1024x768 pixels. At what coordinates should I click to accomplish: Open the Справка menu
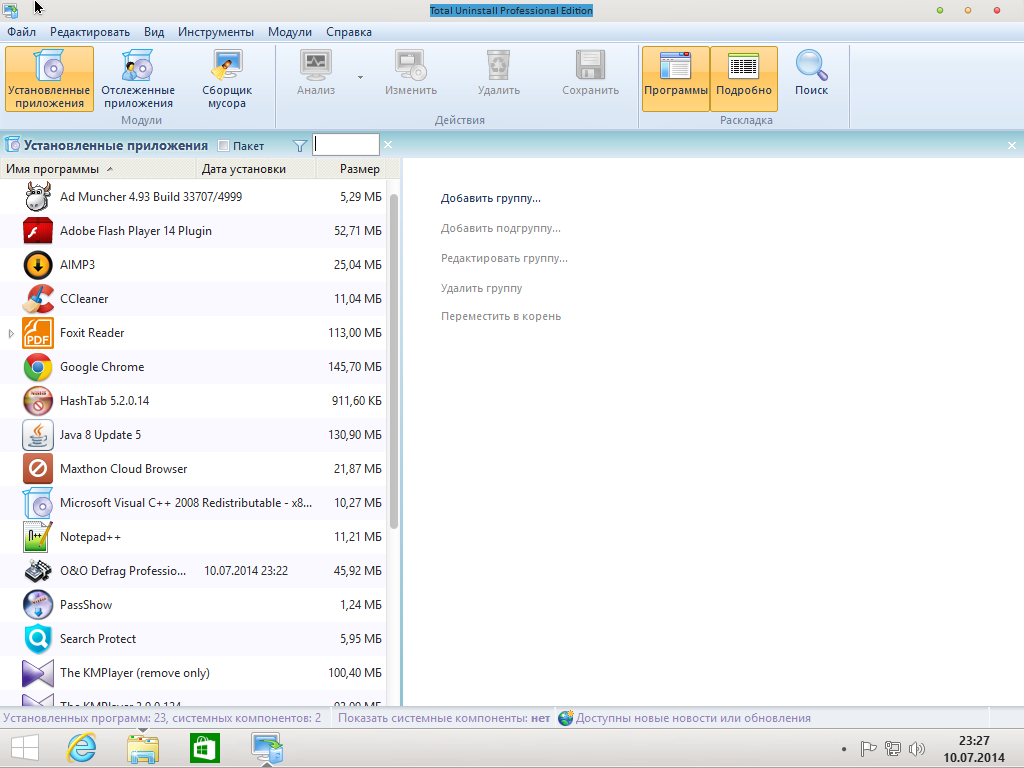[x=349, y=32]
